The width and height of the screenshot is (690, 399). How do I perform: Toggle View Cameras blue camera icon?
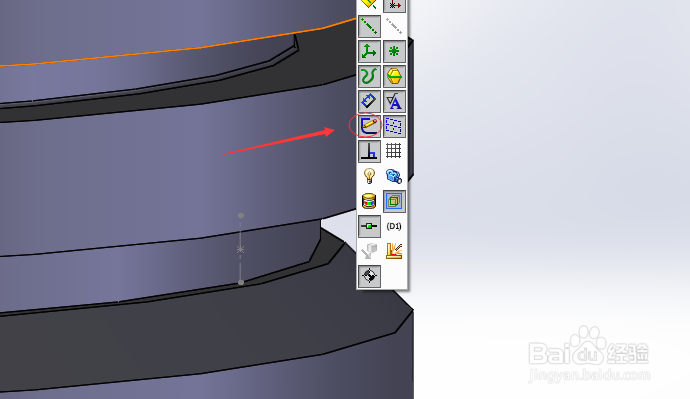pos(394,176)
